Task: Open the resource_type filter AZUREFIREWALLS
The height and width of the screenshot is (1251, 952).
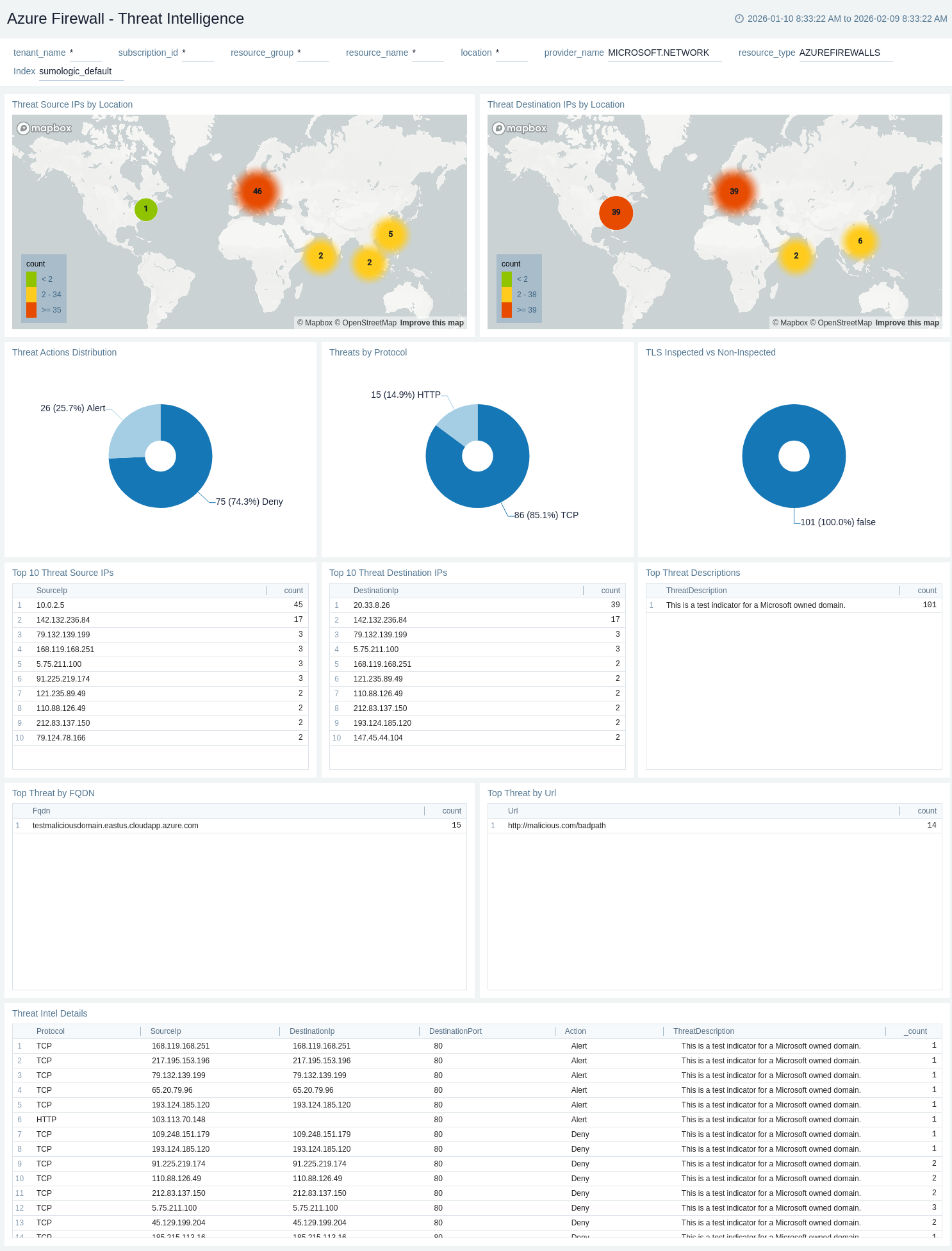Action: 845,53
